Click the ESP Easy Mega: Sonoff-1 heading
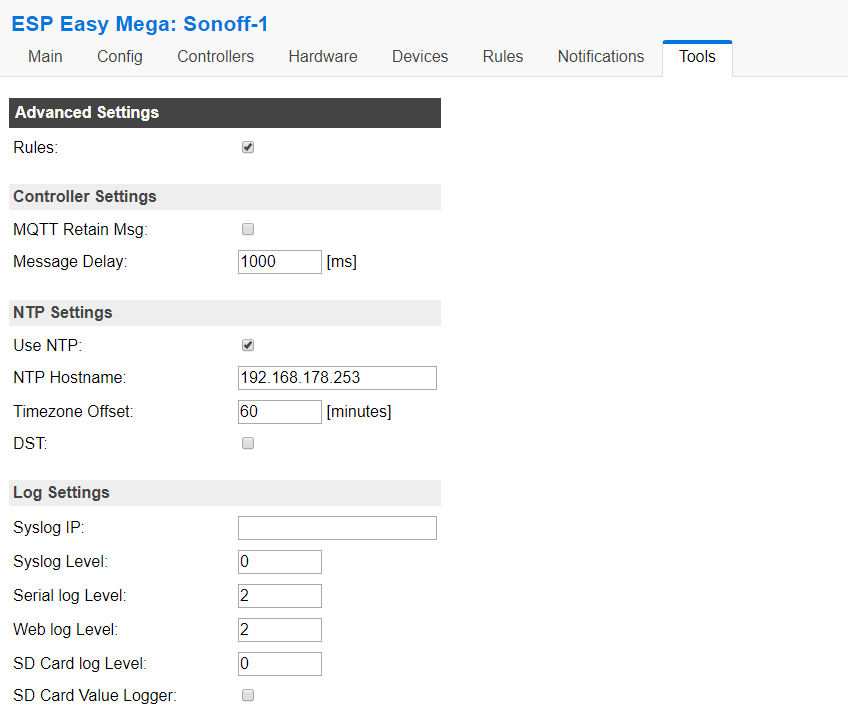This screenshot has width=848, height=724. click(x=139, y=23)
